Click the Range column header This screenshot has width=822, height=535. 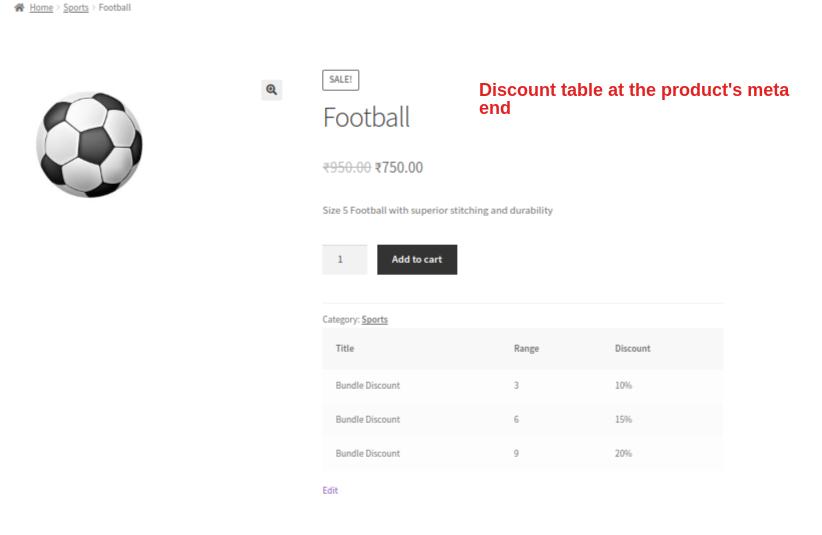pos(526,348)
